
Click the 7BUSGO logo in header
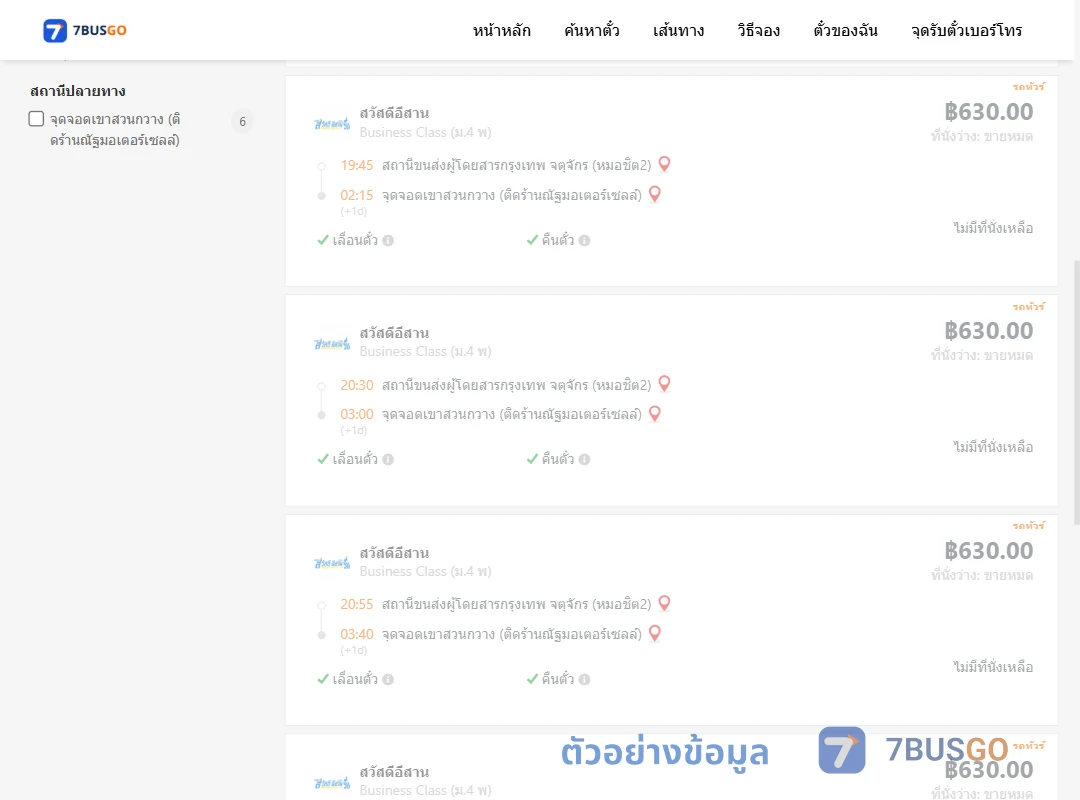coord(85,30)
